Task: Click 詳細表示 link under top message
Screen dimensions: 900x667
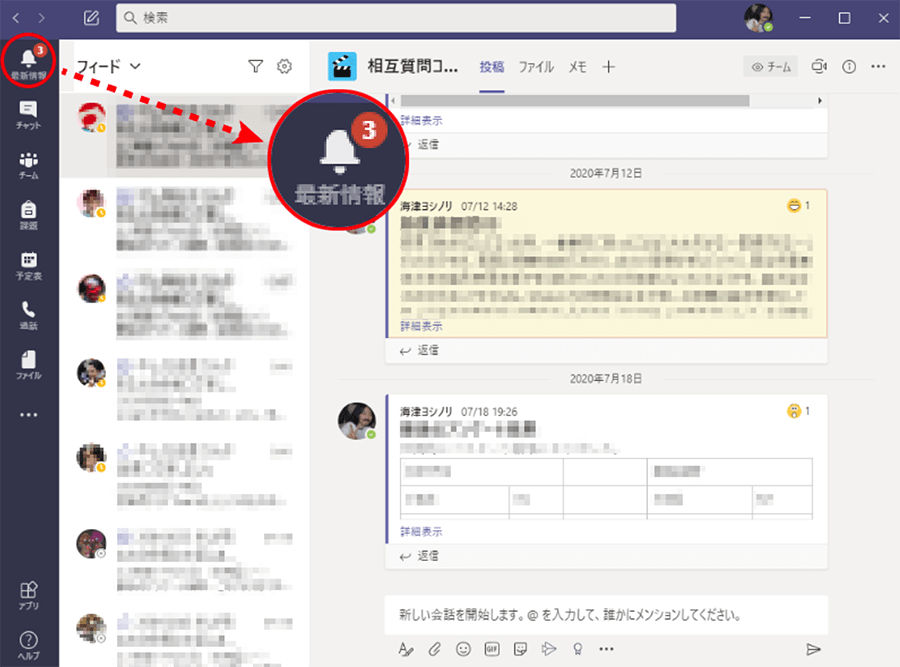Action: pyautogui.click(x=421, y=121)
